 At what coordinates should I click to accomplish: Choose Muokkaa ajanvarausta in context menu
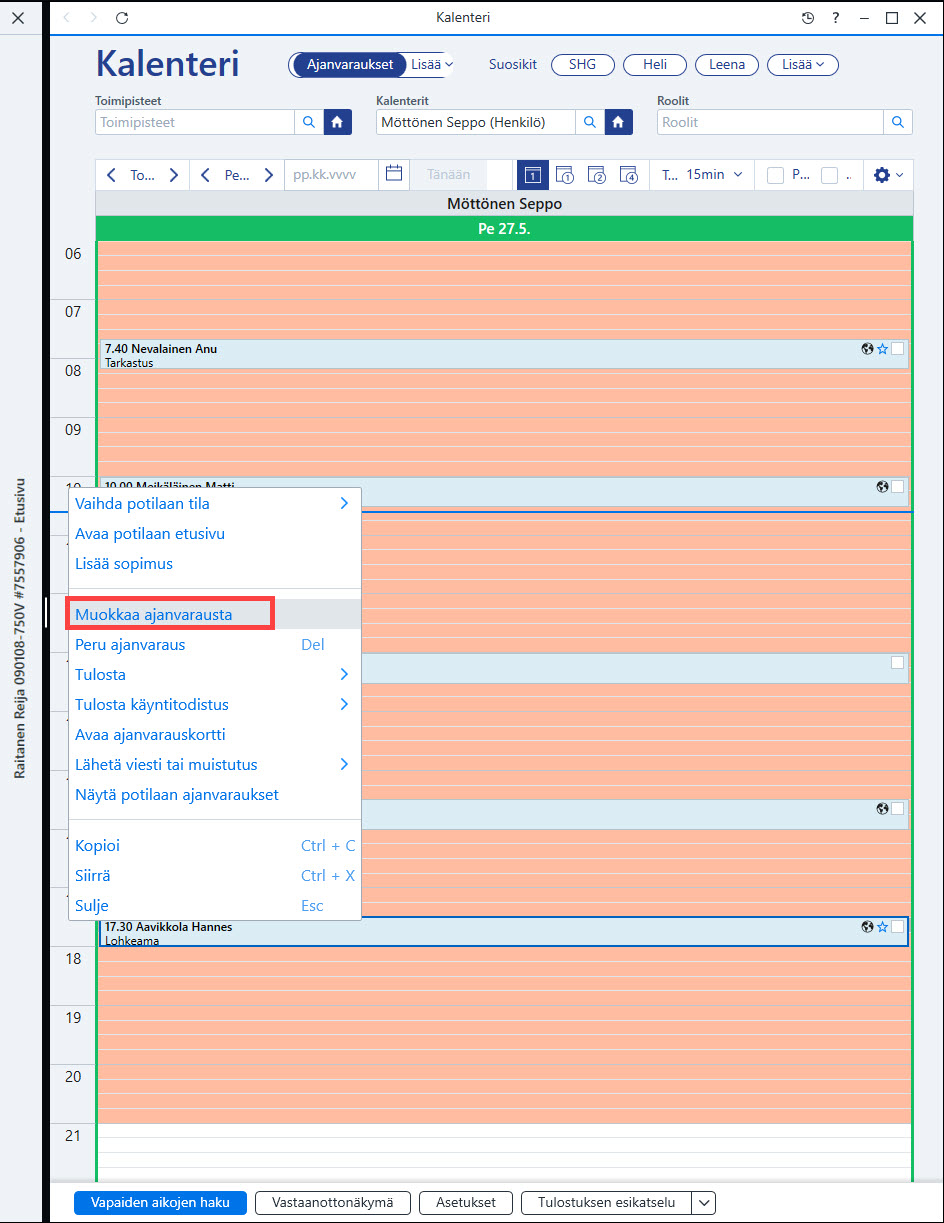pos(214,615)
